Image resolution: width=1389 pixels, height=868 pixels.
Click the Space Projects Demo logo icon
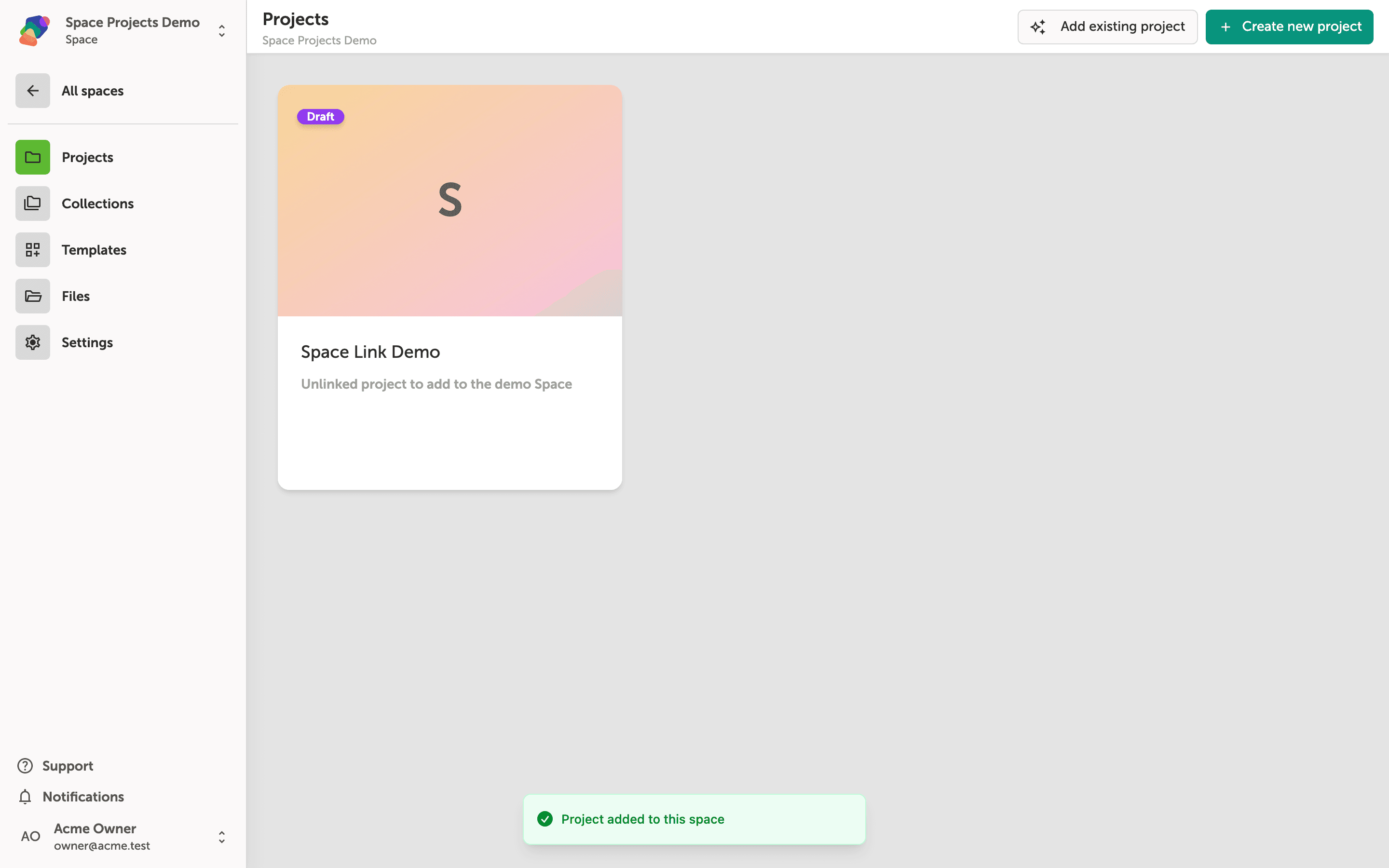pyautogui.click(x=34, y=30)
